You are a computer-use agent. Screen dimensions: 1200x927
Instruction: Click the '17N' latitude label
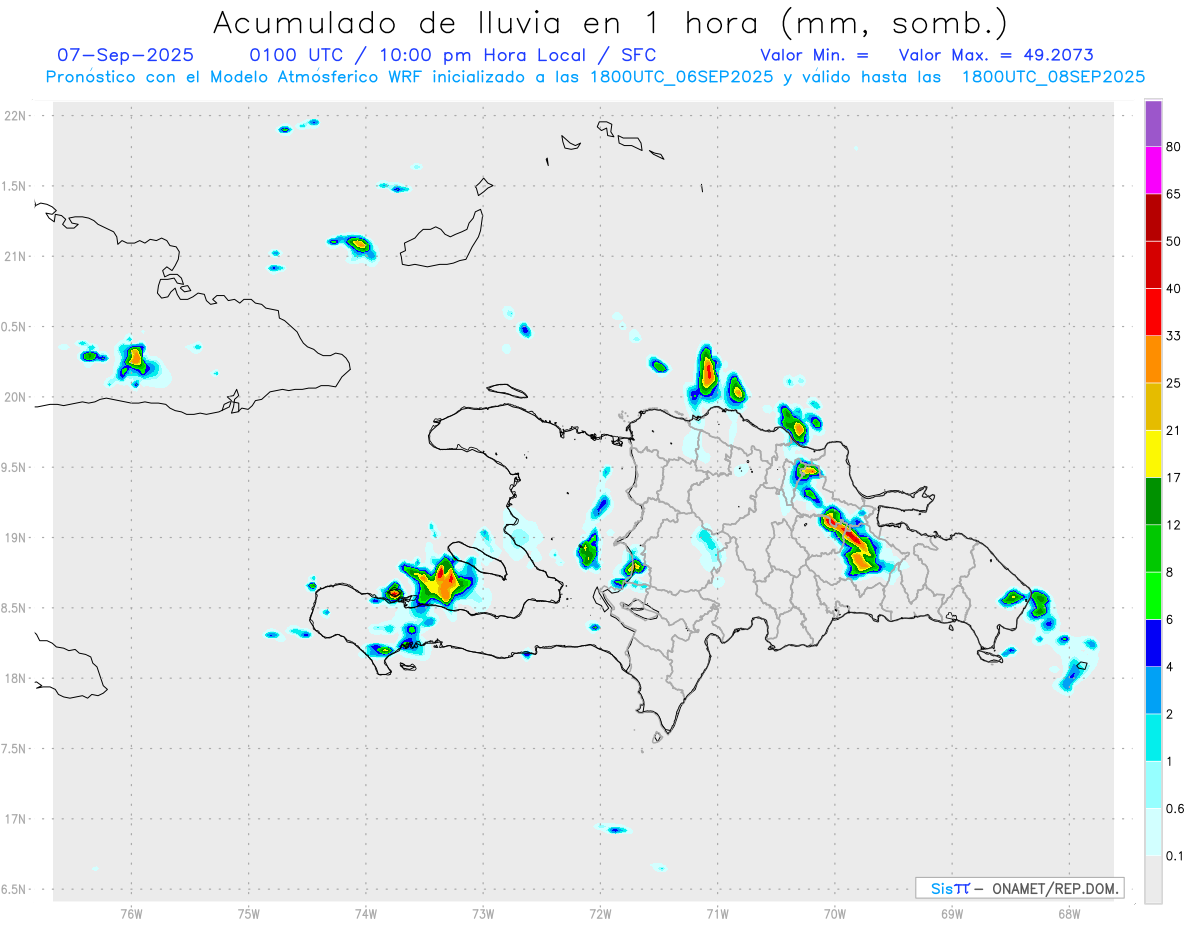pyautogui.click(x=14, y=819)
